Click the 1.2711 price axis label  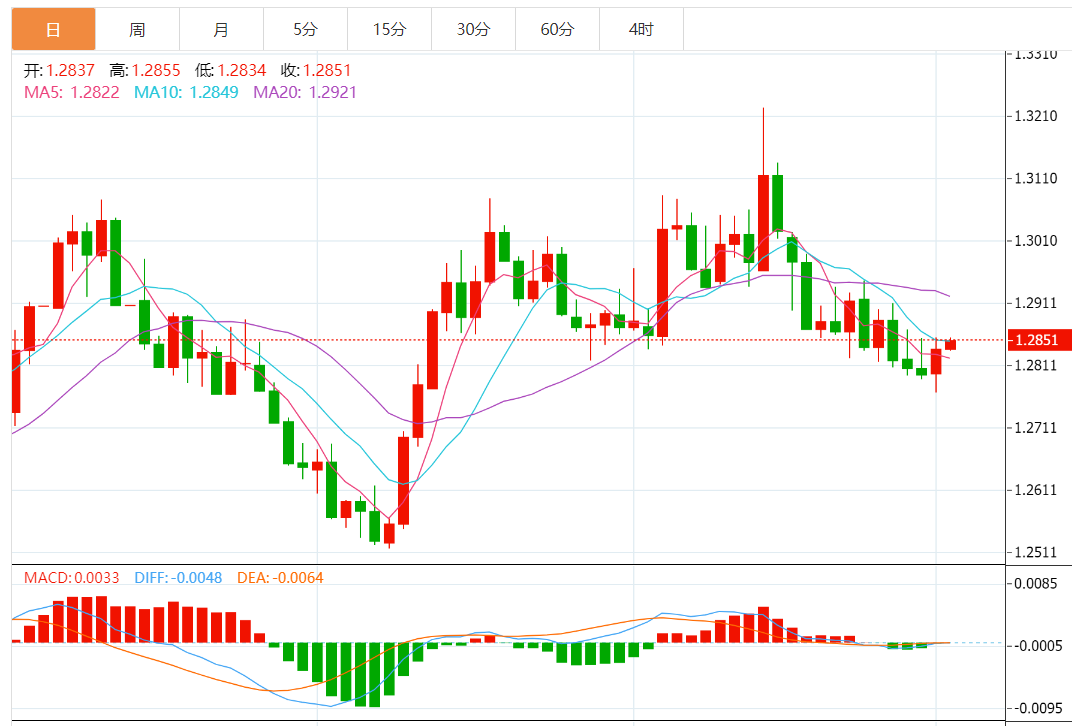point(1037,428)
